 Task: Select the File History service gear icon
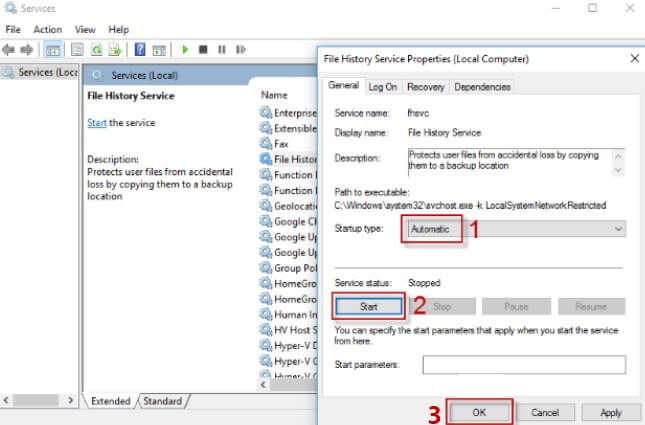point(266,159)
